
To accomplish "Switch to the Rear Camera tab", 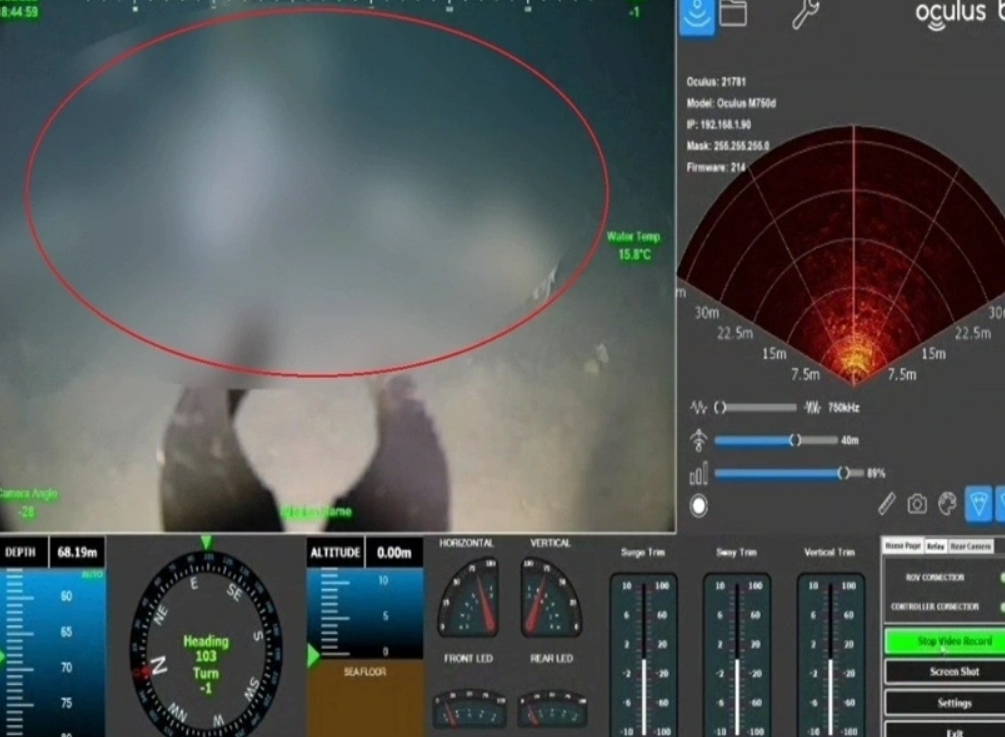I will [x=970, y=546].
